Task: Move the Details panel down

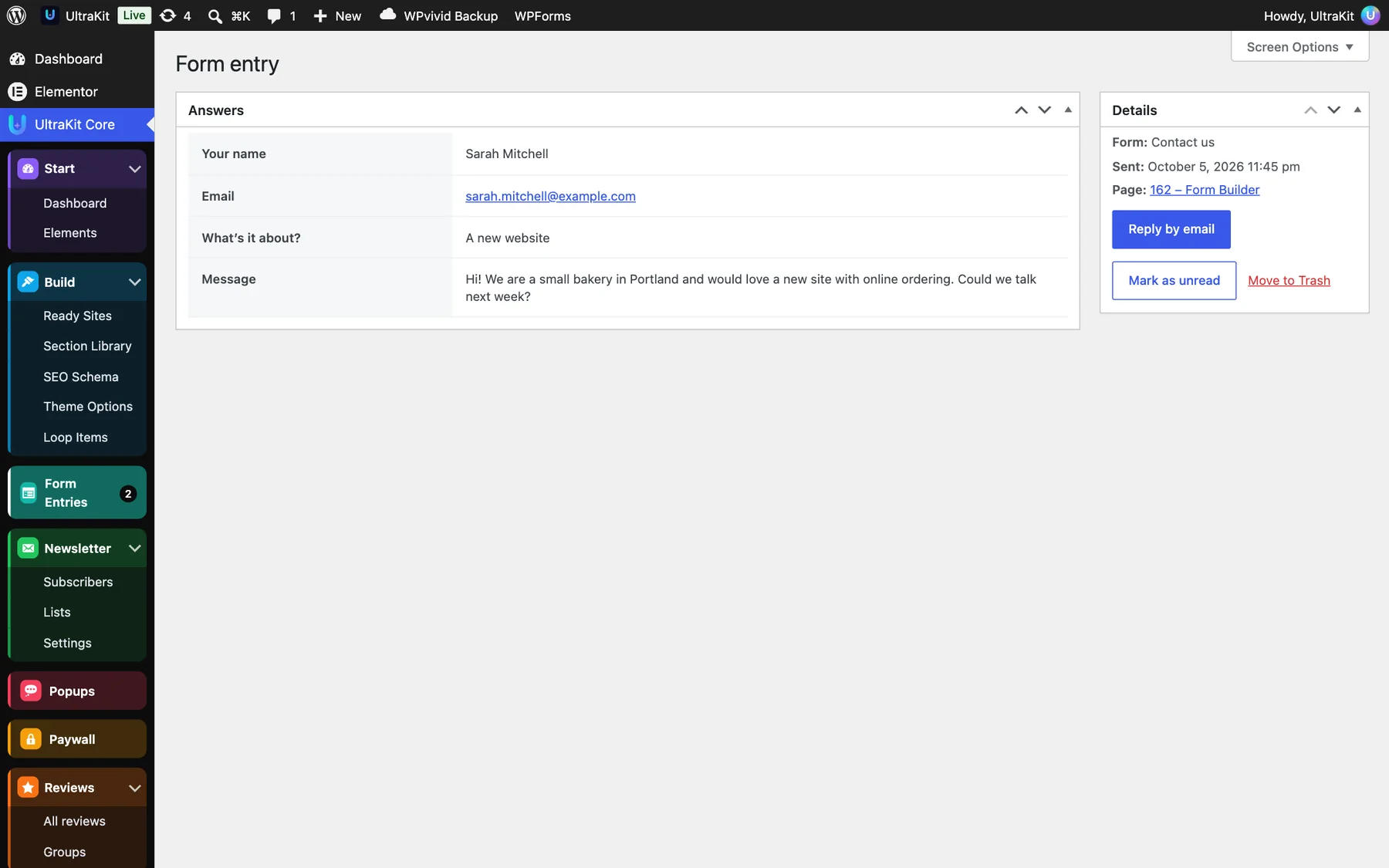Action: [x=1334, y=110]
